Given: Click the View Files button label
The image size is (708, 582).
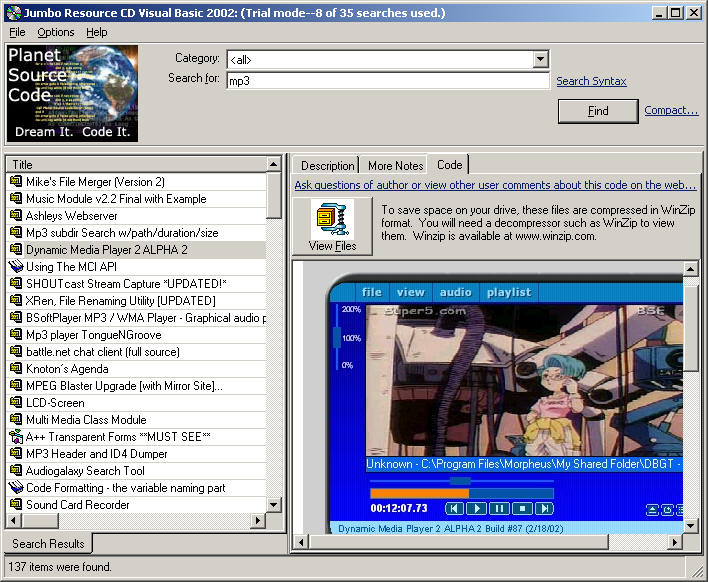Looking at the screenshot, I should [332, 246].
